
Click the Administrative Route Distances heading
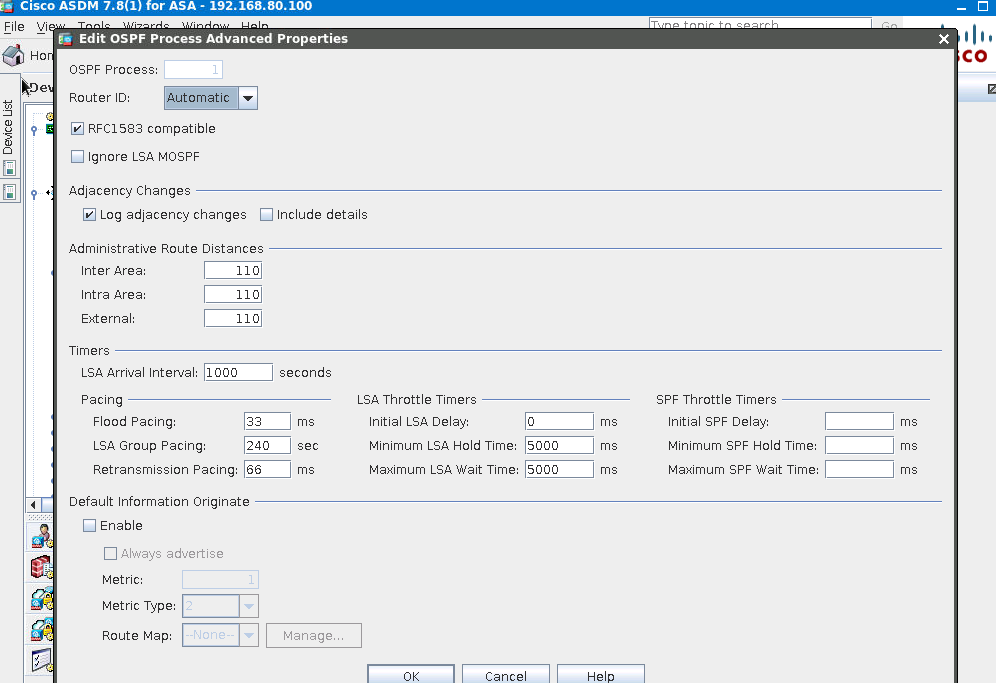[x=166, y=248]
